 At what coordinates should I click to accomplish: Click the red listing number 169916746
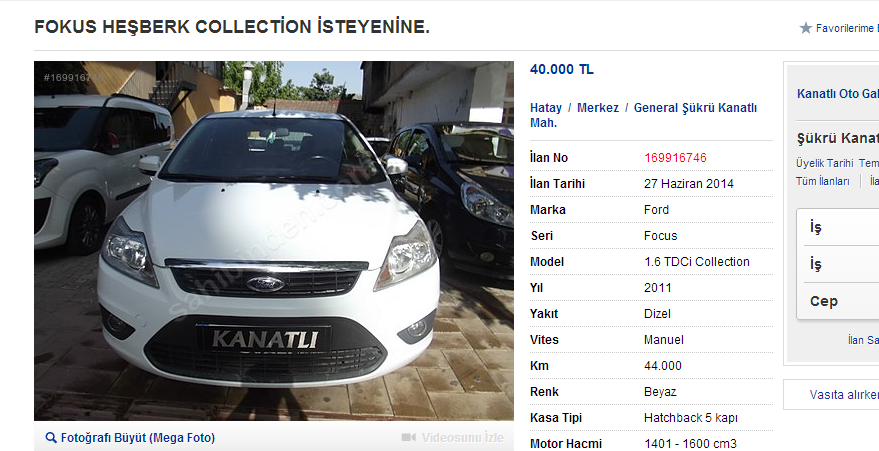[676, 158]
